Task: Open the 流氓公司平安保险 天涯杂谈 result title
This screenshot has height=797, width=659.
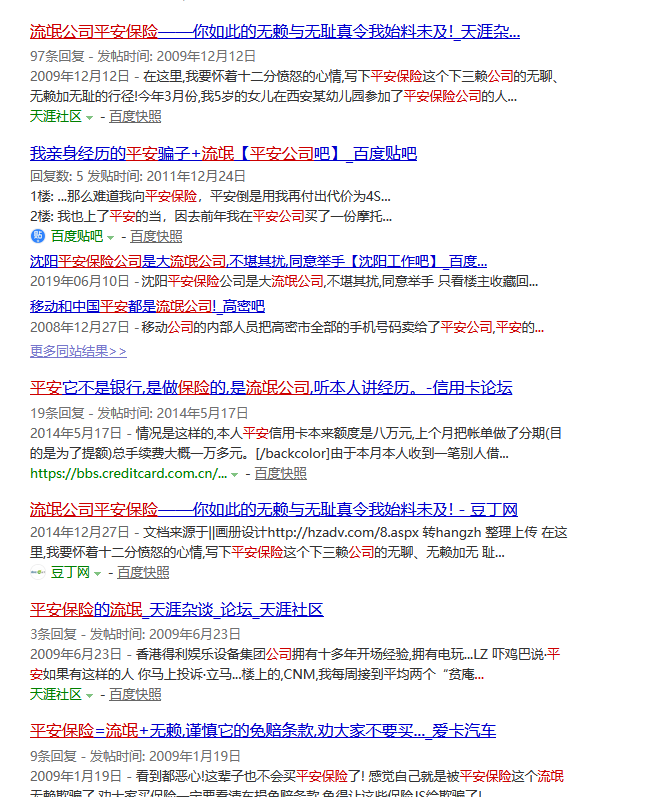Action: [275, 32]
